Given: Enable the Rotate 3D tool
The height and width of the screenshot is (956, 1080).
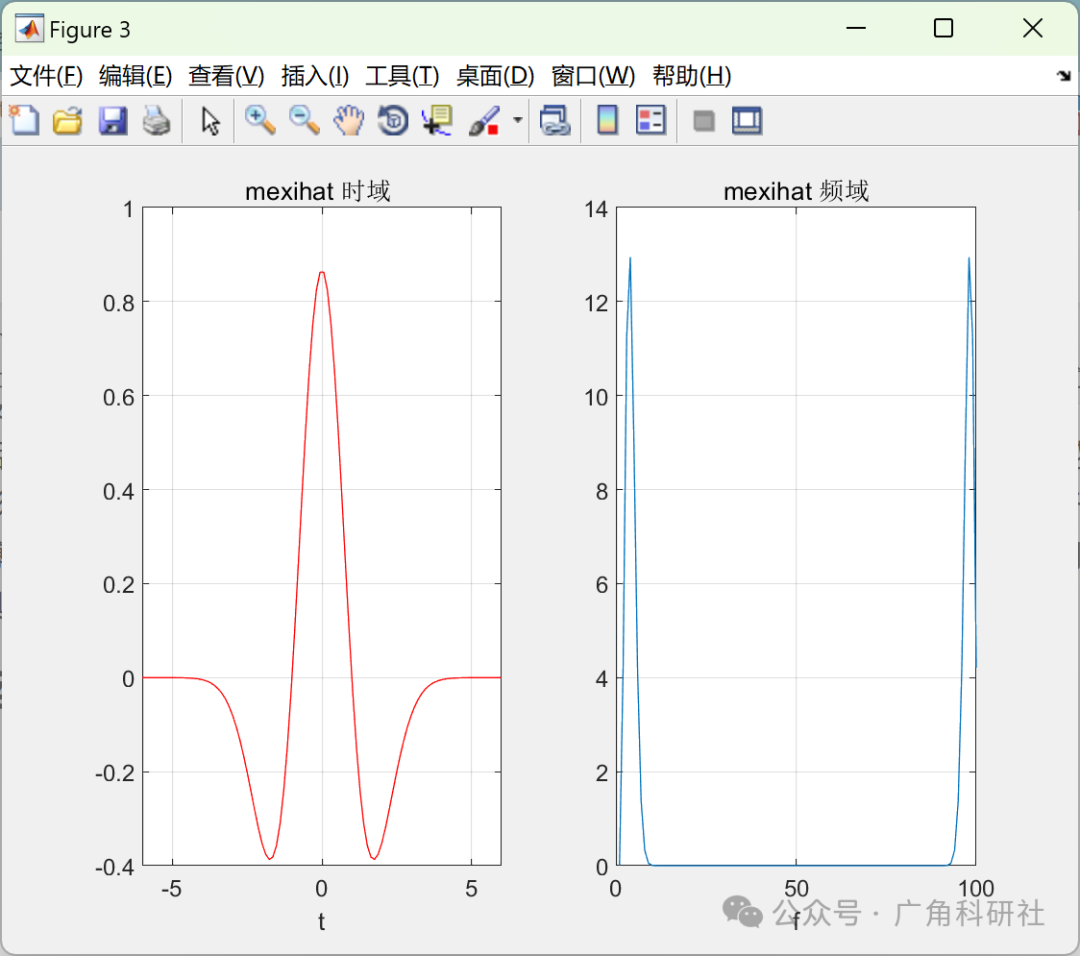Looking at the screenshot, I should (x=393, y=121).
